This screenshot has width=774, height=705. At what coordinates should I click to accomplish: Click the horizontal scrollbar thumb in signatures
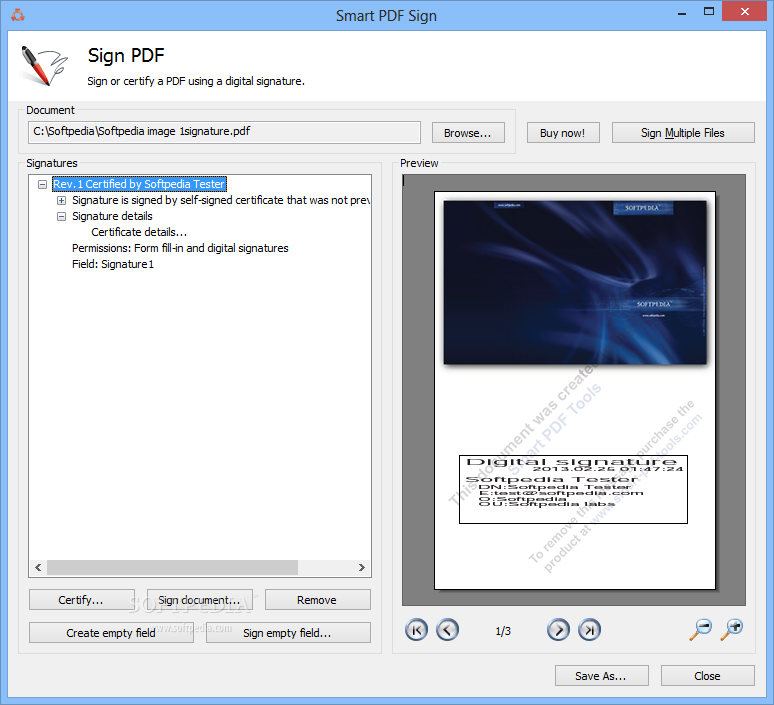click(172, 567)
